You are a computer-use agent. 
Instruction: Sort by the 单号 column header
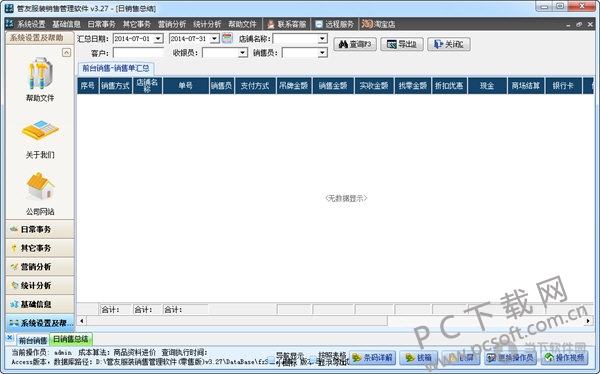coord(186,86)
